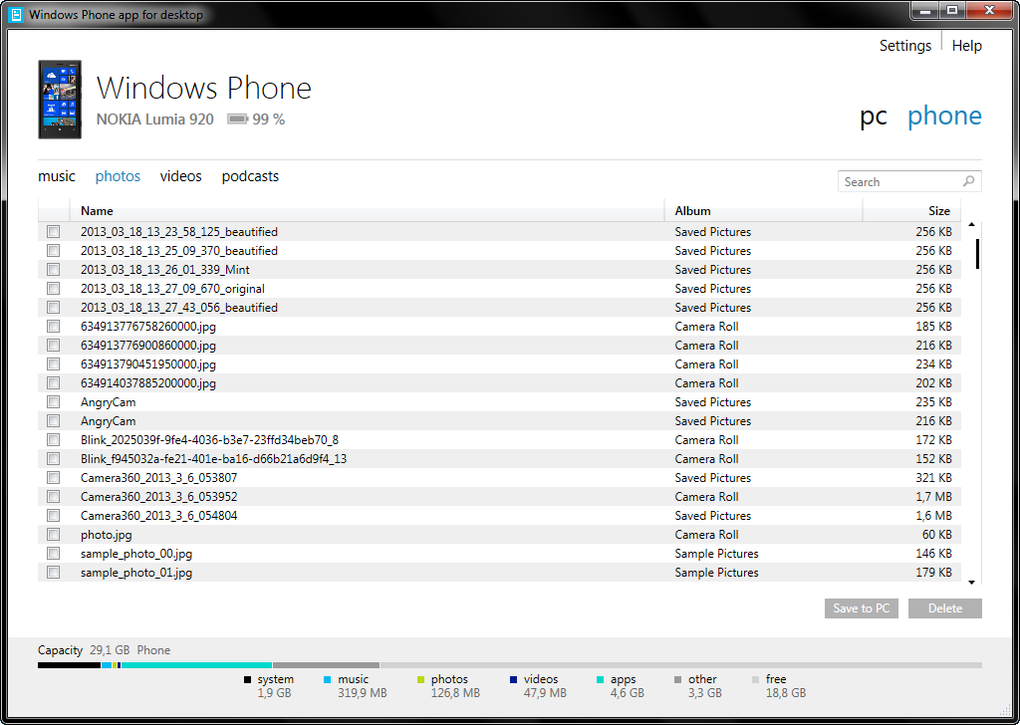
Task: Sort by Size column header
Action: pyautogui.click(x=912, y=211)
